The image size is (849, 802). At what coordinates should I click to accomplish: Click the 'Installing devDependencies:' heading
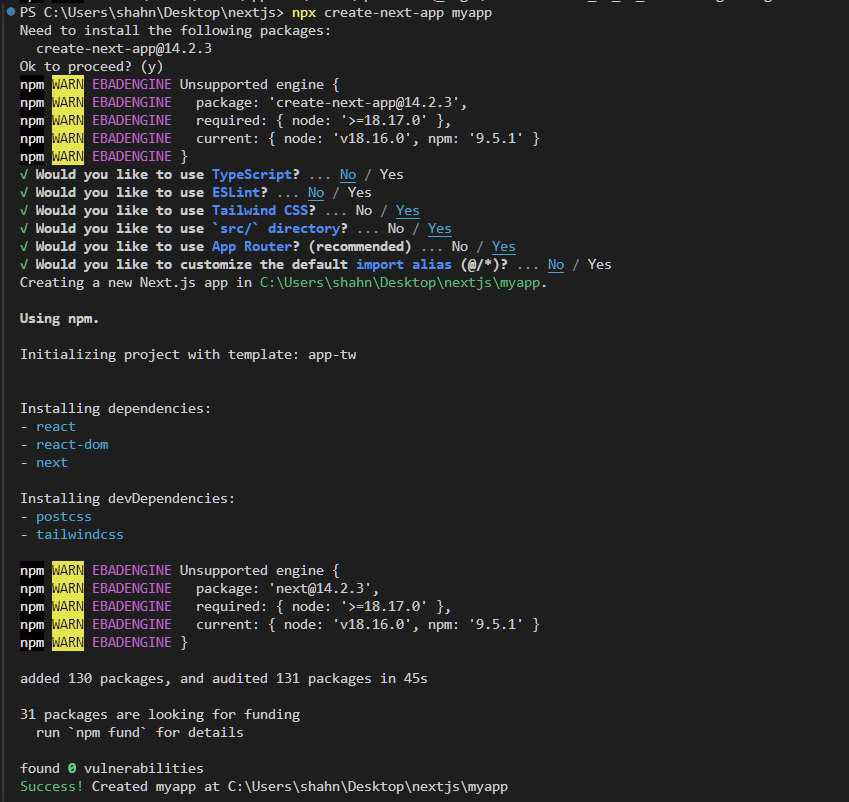128,498
